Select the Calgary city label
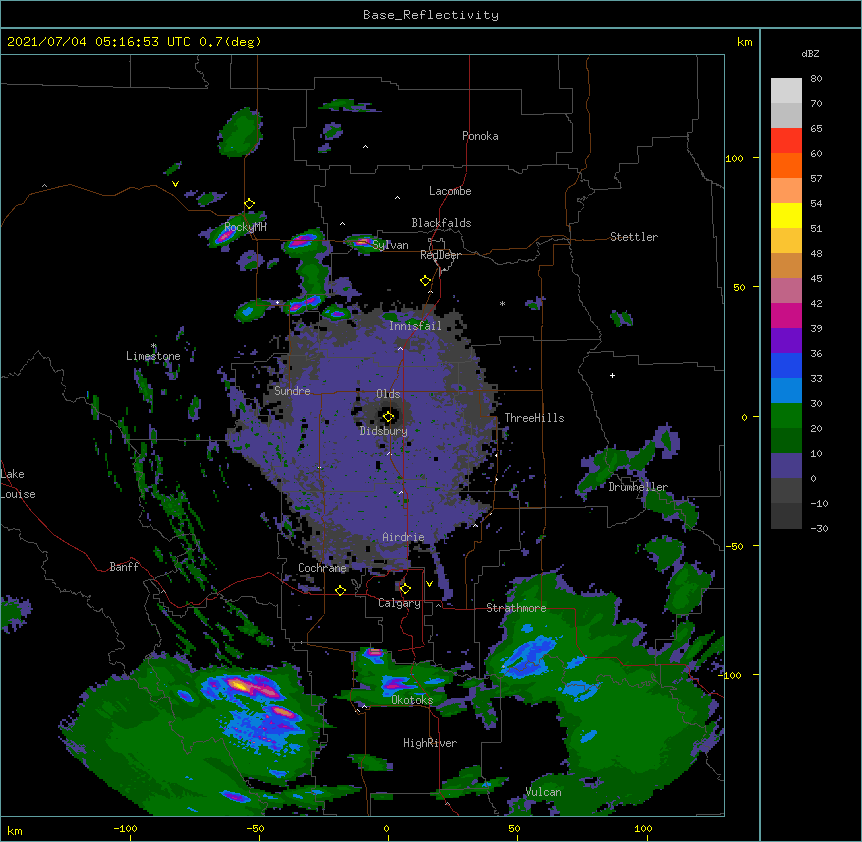The image size is (862, 842). pyautogui.click(x=399, y=603)
